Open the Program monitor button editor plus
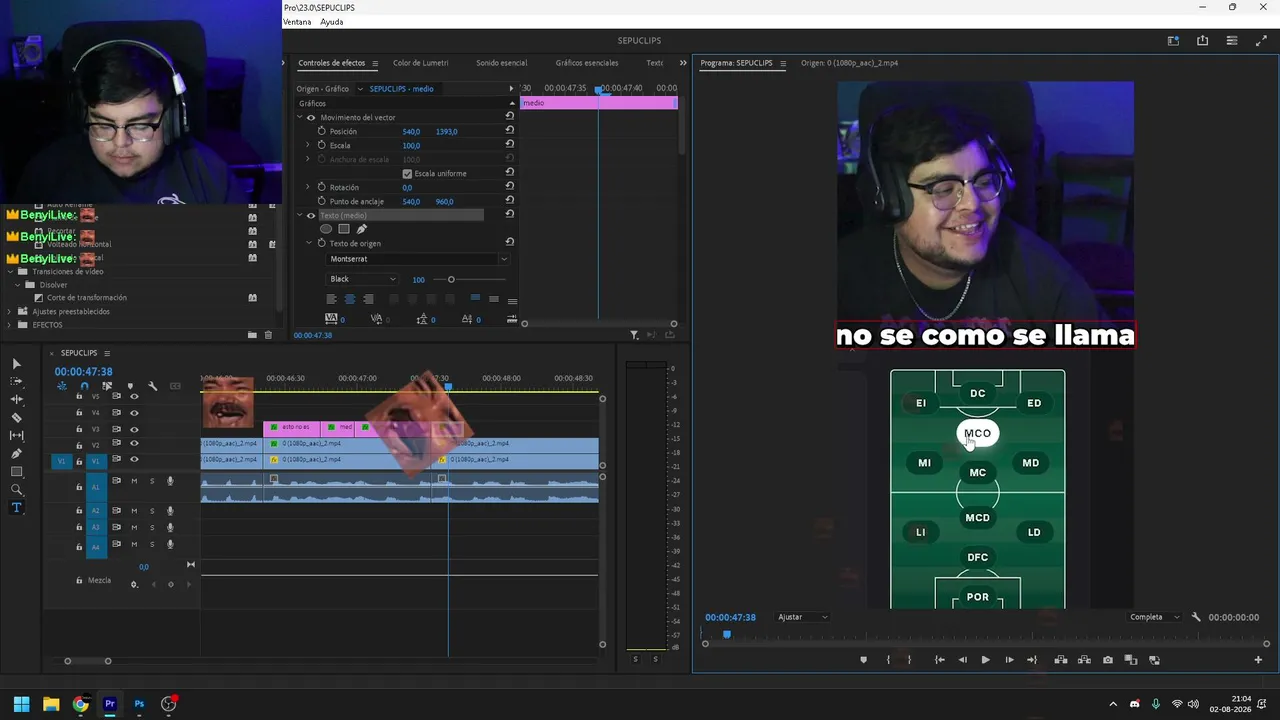The height and width of the screenshot is (720, 1280). click(x=1258, y=660)
